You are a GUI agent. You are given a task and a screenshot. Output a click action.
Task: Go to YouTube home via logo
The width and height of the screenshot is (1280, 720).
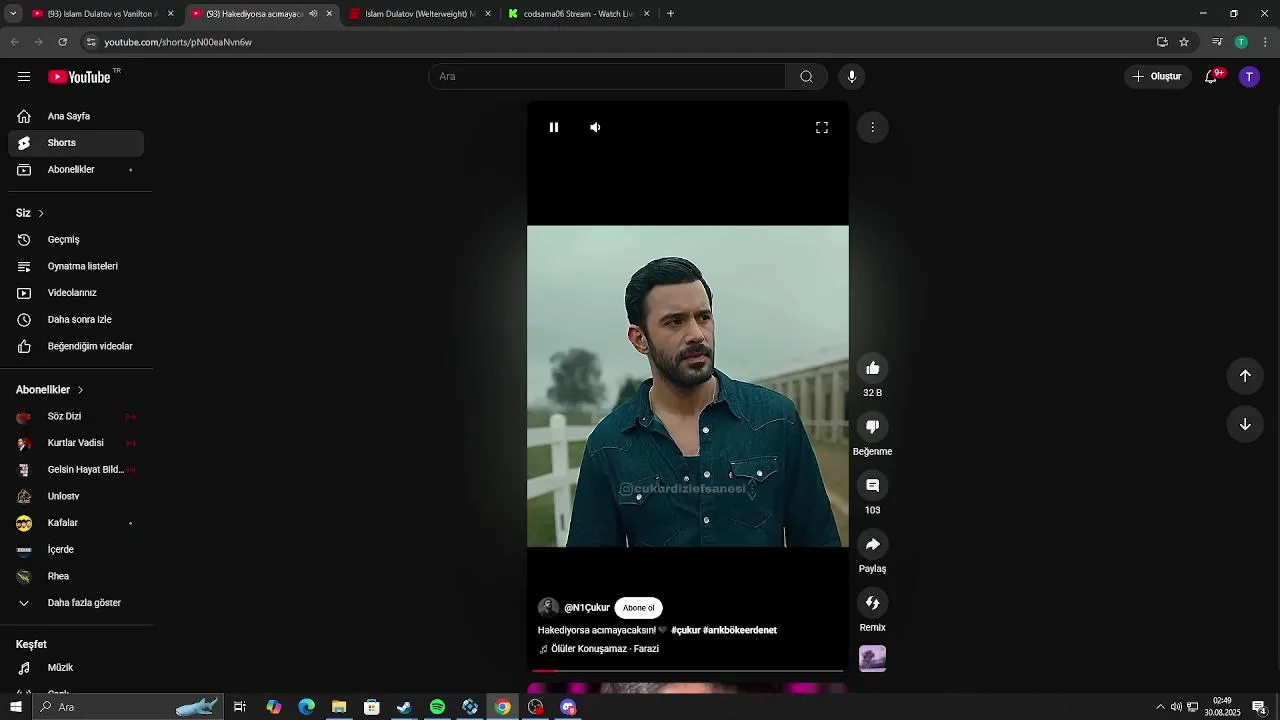tap(80, 77)
